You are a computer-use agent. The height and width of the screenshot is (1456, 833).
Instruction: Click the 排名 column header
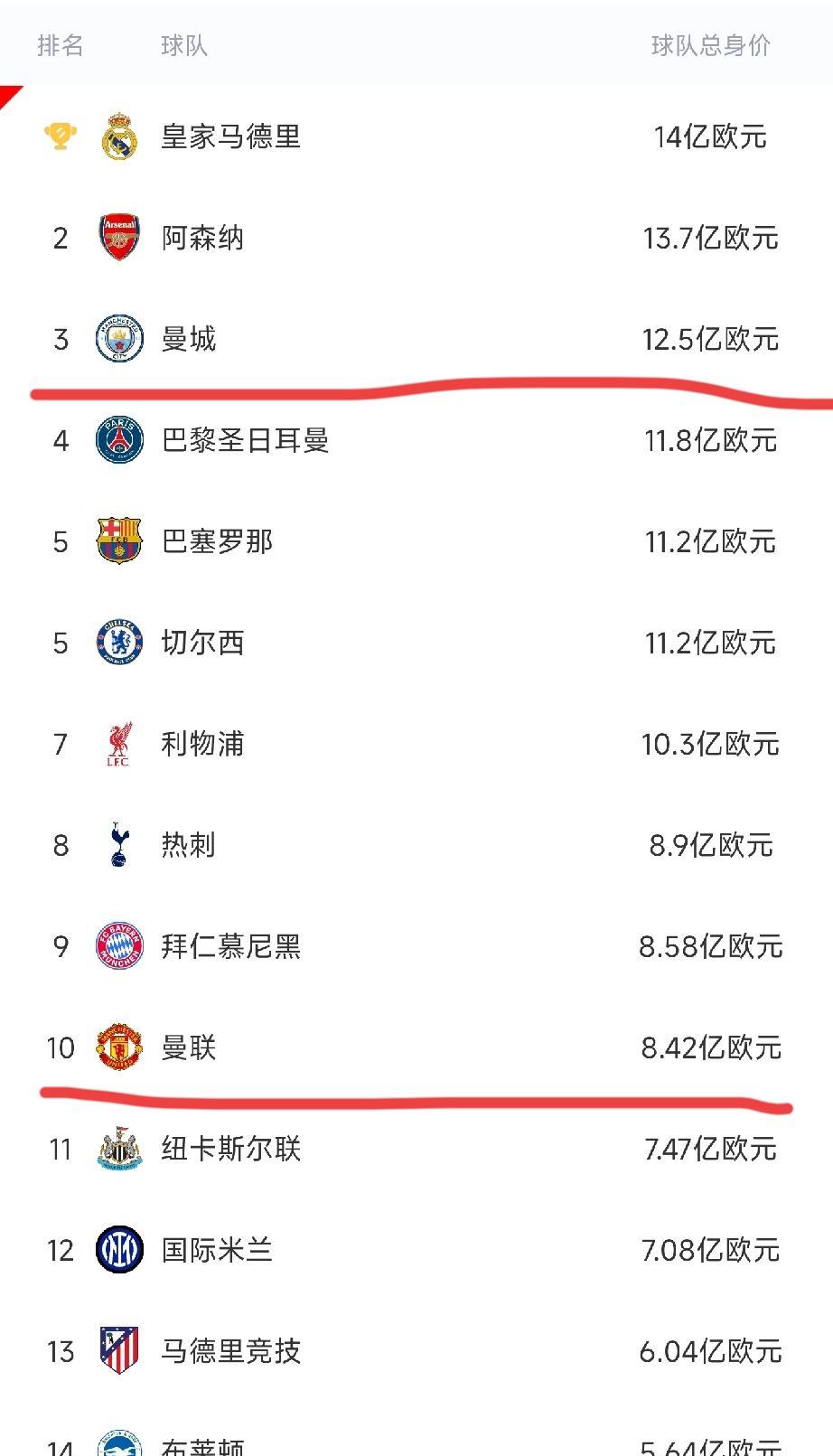(61, 45)
